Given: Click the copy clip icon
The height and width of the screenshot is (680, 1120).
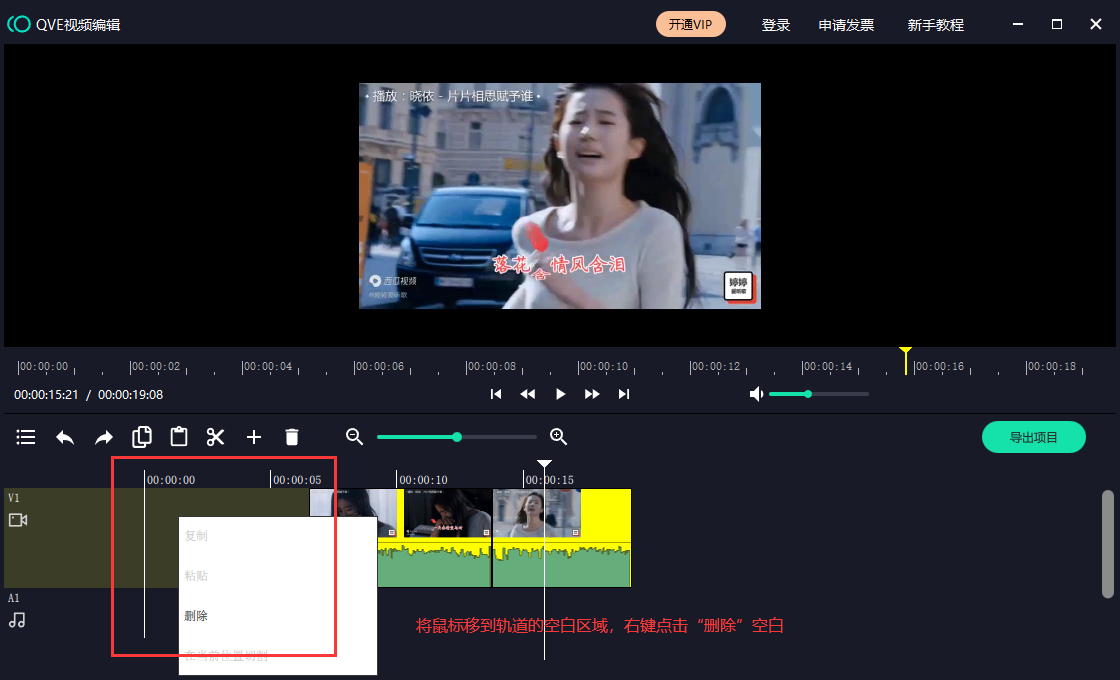Looking at the screenshot, I should click(x=142, y=437).
